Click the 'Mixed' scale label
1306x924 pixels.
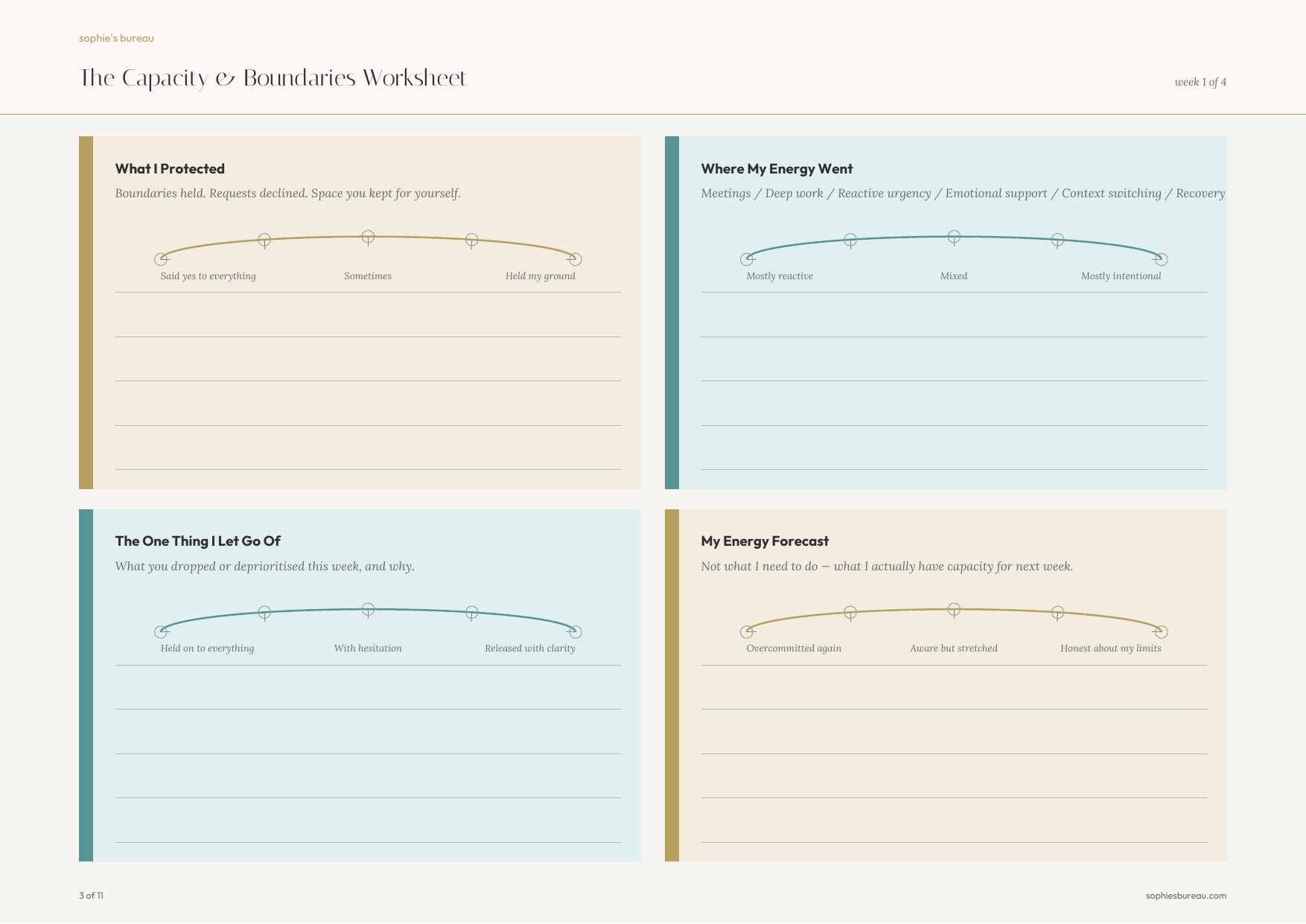[954, 276]
